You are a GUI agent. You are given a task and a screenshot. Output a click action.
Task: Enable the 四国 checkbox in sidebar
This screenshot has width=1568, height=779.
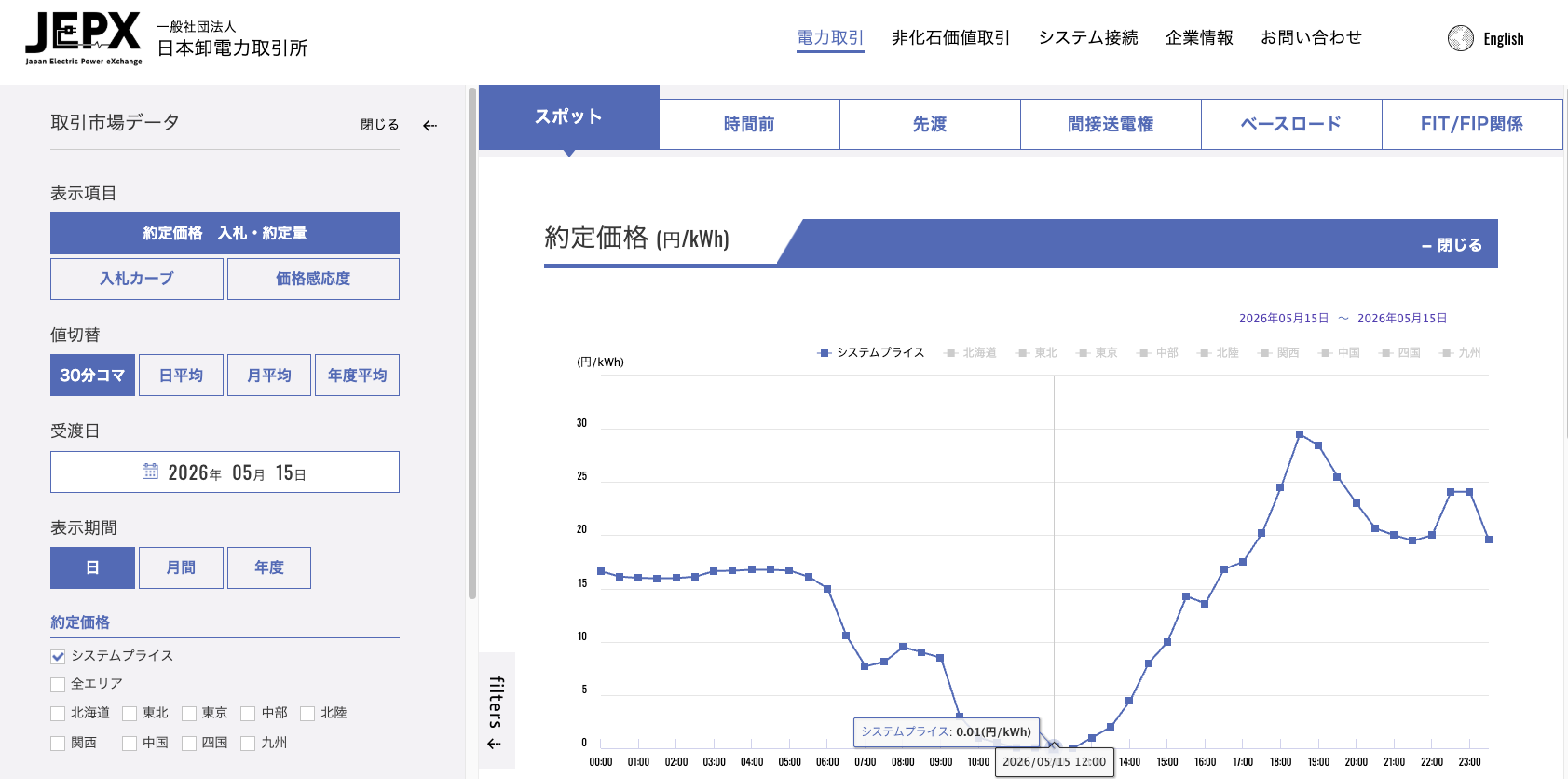(x=189, y=744)
